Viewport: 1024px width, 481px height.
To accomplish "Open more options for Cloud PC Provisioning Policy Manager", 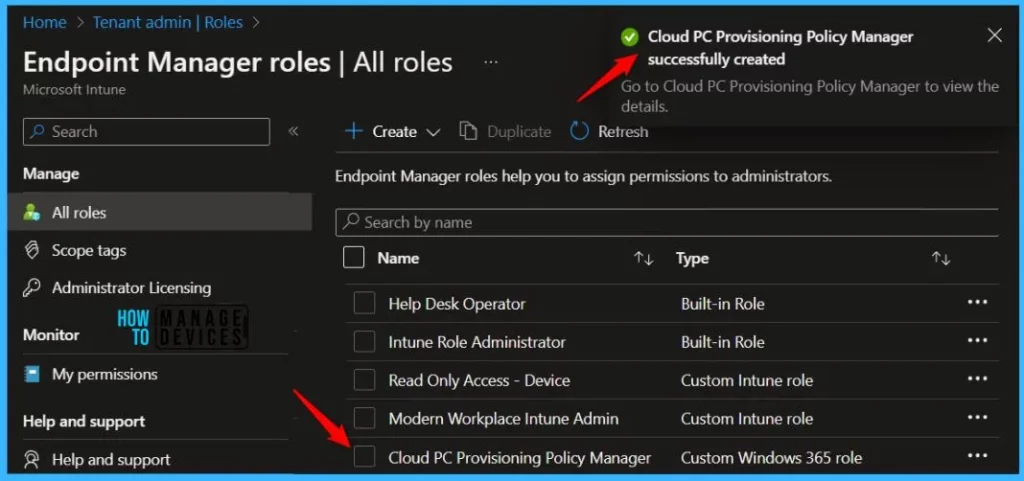I will pyautogui.click(x=977, y=456).
